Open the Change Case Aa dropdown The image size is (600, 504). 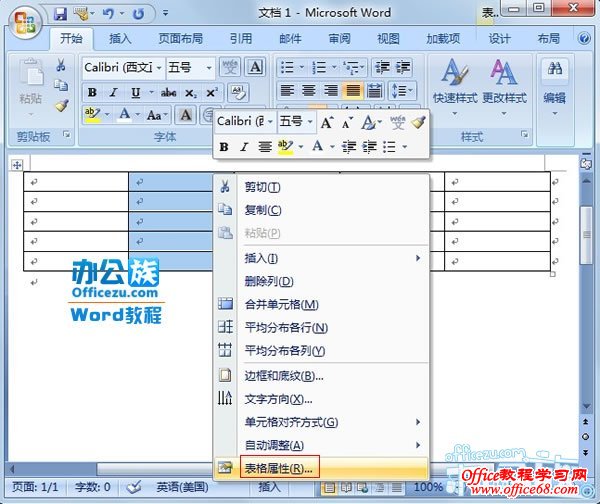tap(157, 114)
